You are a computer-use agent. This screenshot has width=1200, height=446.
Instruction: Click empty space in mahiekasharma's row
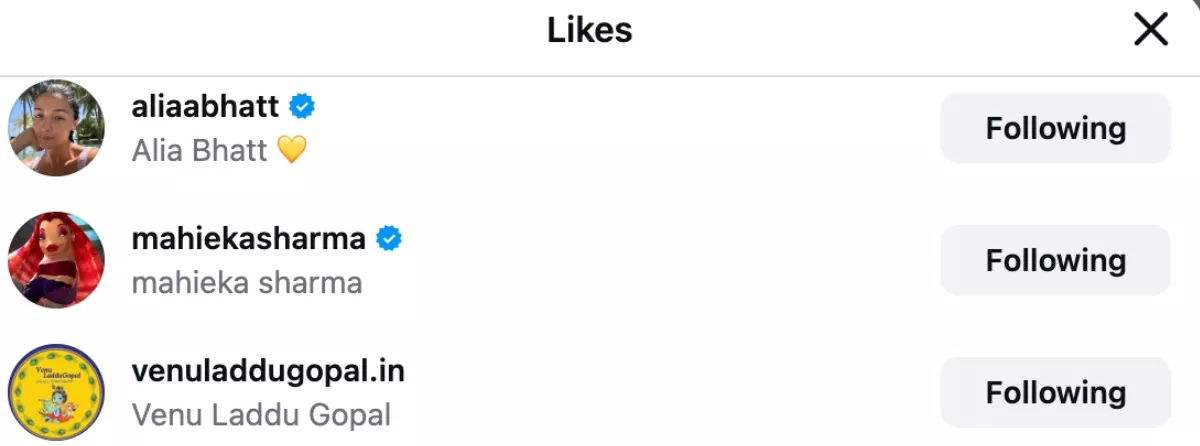[660, 260]
